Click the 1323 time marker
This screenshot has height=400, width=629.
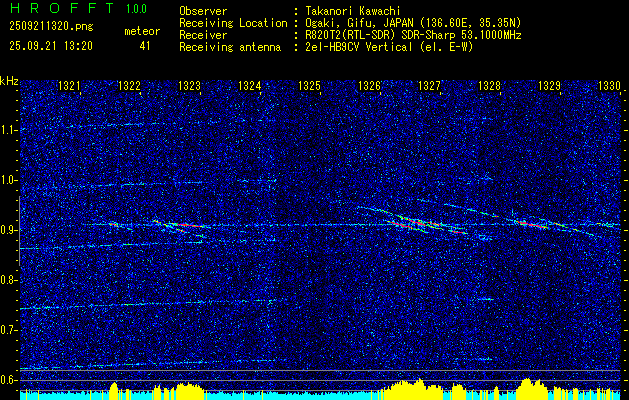pos(189,86)
